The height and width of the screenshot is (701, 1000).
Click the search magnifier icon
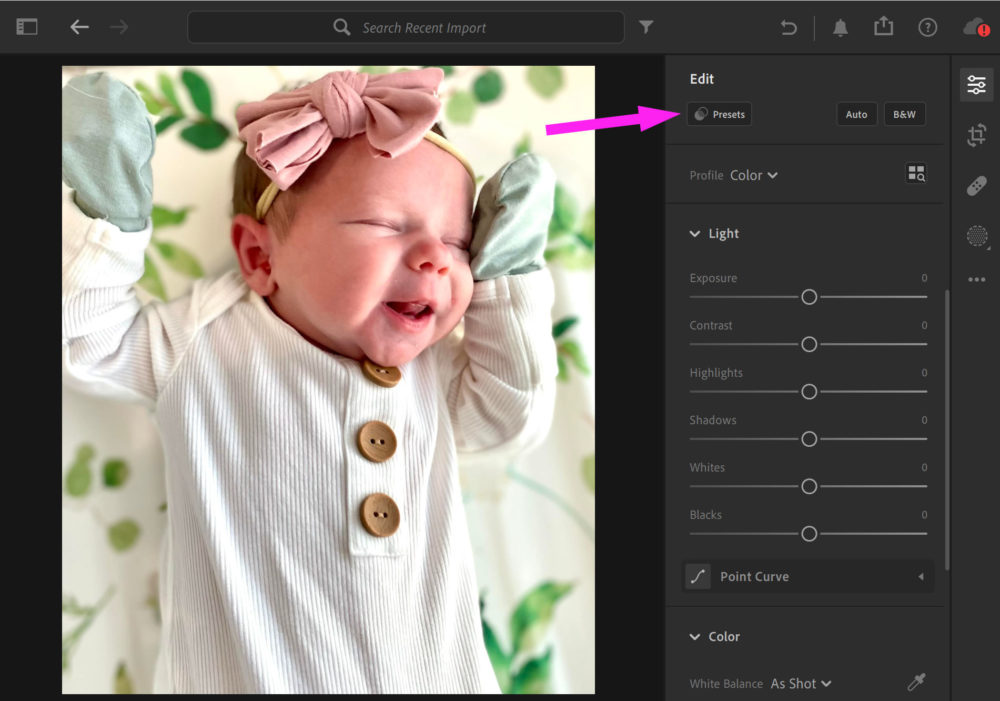(342, 27)
